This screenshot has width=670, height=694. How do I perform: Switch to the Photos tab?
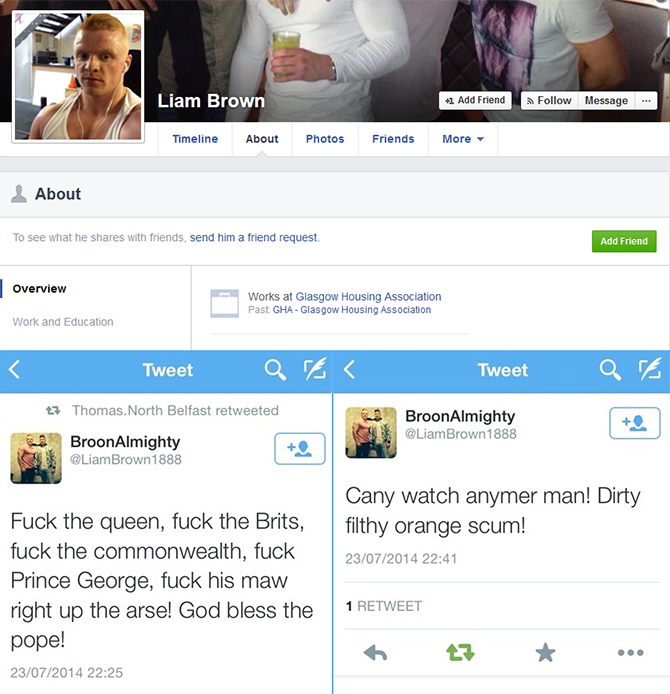point(325,139)
